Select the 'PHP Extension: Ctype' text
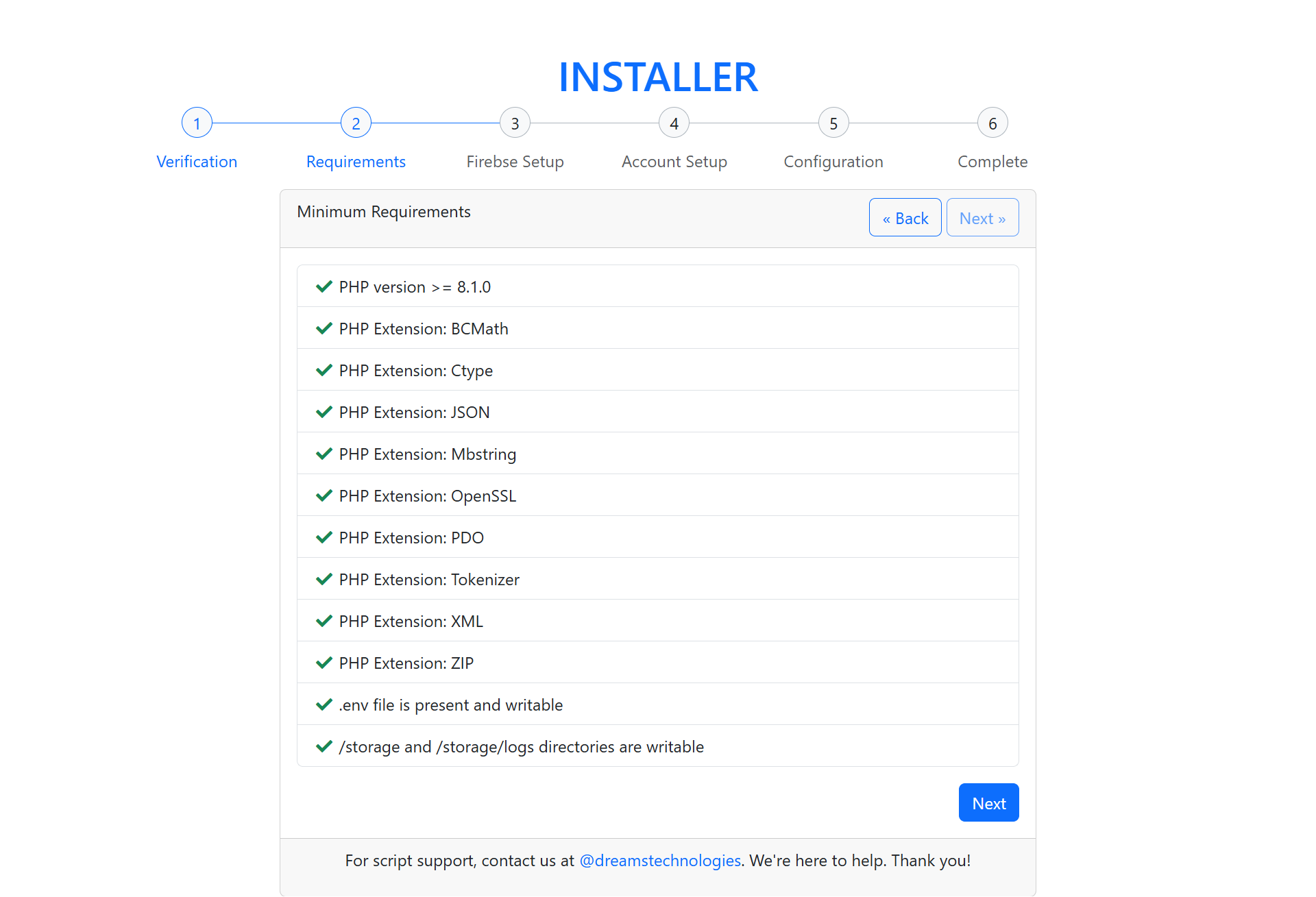 pos(416,371)
